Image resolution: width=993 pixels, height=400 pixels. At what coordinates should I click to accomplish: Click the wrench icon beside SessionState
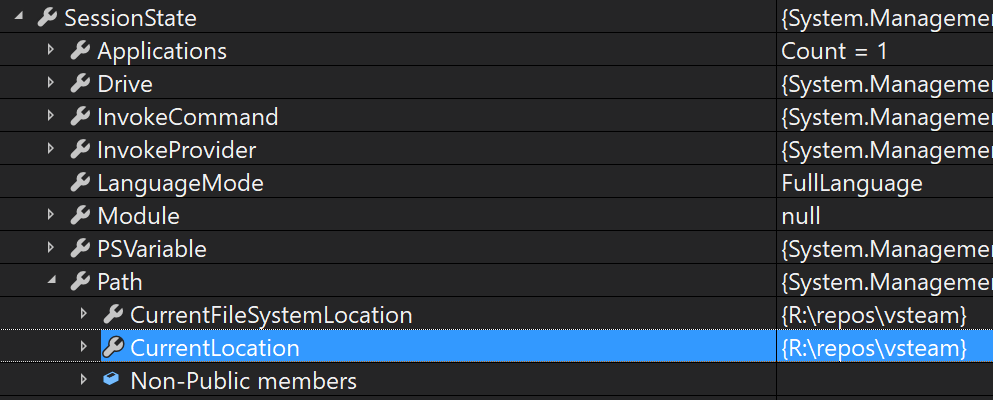(47, 18)
